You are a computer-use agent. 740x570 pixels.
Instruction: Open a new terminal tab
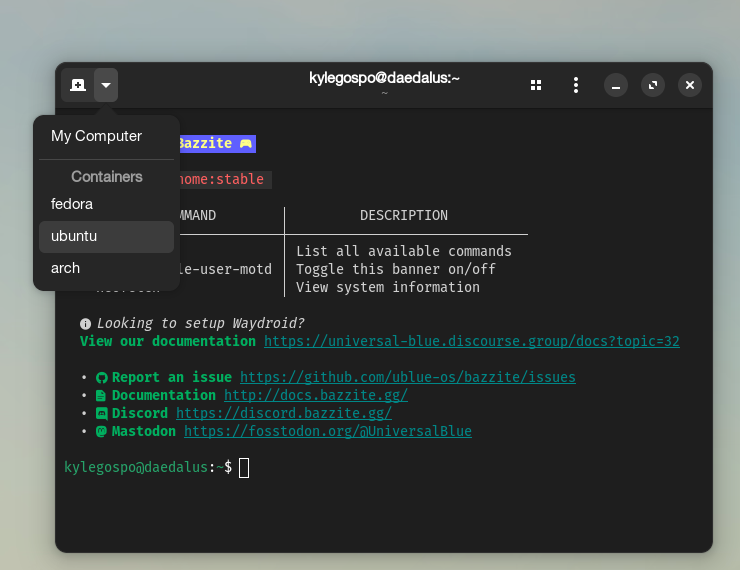(x=78, y=85)
